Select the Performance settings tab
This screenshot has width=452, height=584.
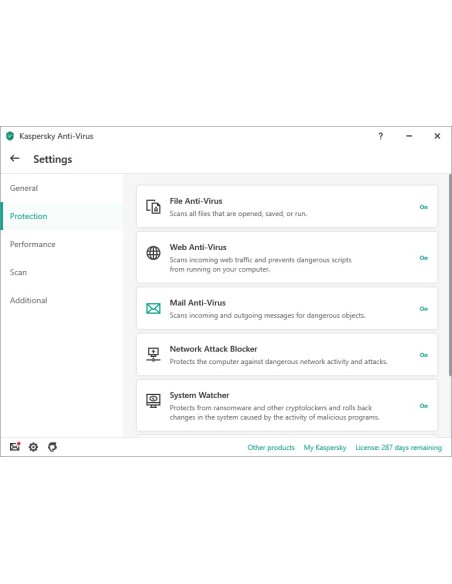pyautogui.click(x=62, y=244)
